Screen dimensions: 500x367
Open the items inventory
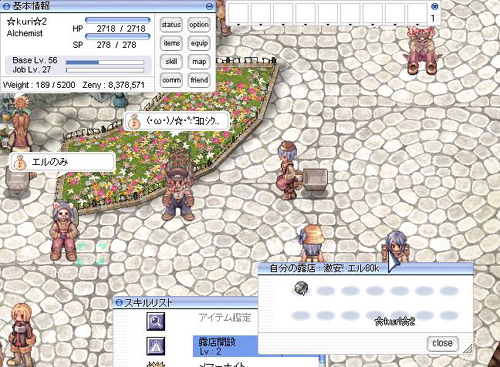click(x=171, y=43)
